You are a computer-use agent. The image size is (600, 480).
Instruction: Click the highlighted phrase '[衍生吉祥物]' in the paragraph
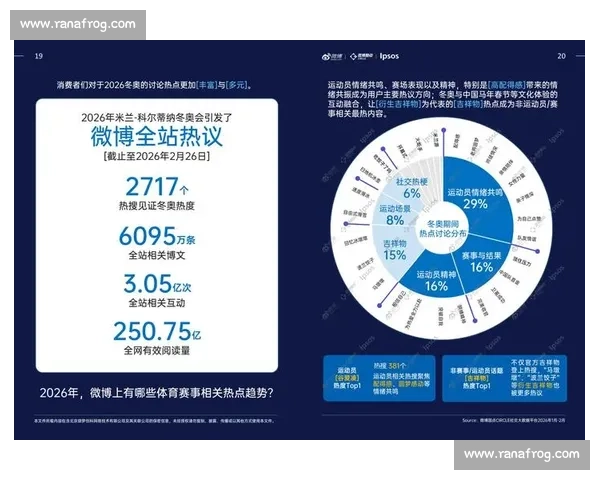pos(399,104)
